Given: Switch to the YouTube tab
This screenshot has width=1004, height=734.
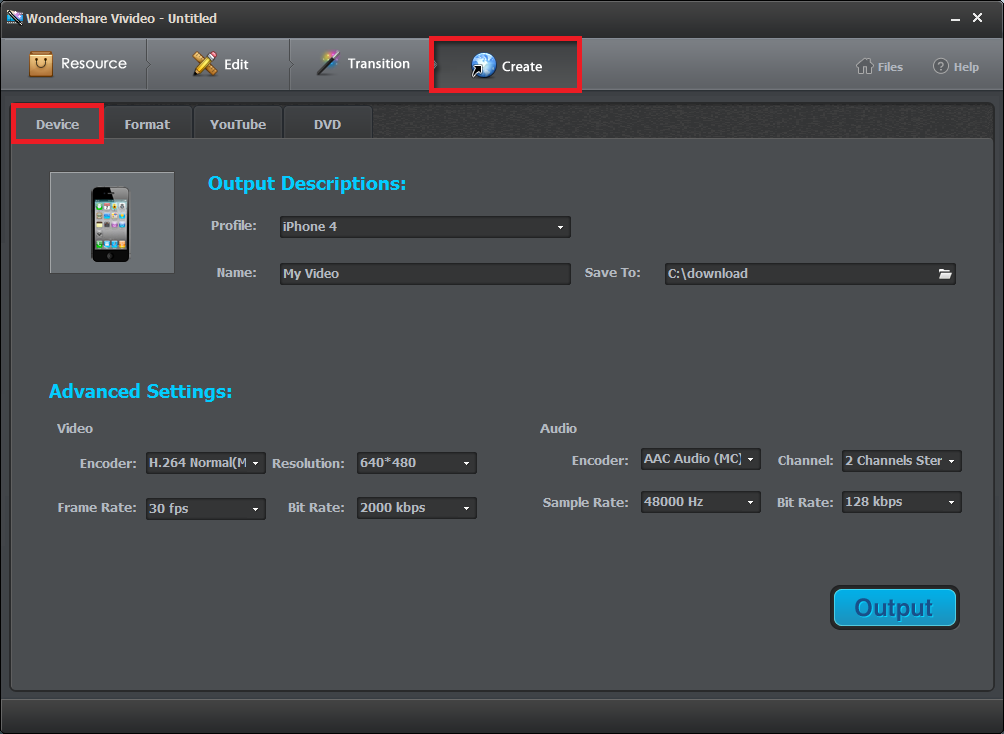Looking at the screenshot, I should (238, 124).
